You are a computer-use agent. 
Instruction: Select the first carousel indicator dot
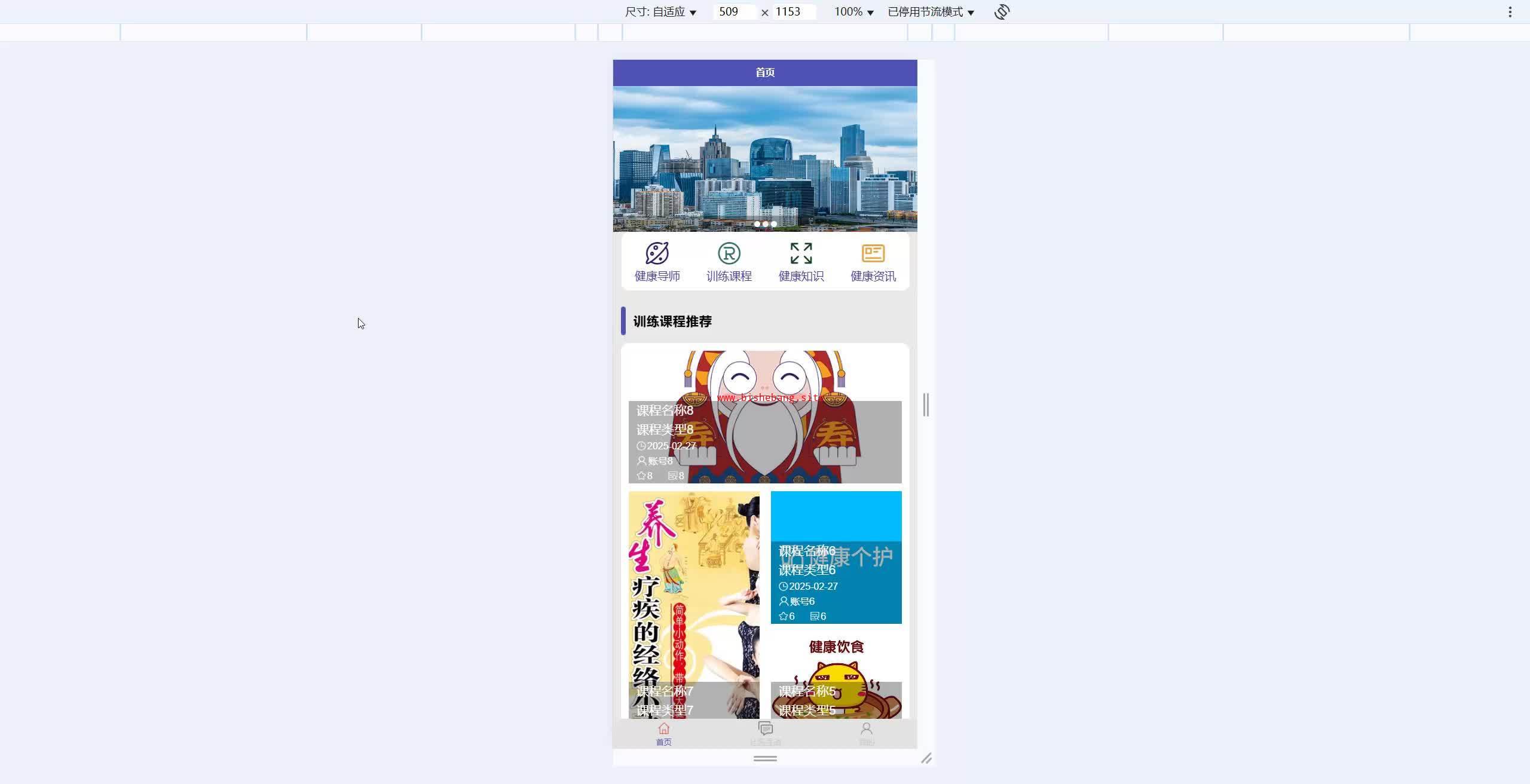[x=757, y=224]
